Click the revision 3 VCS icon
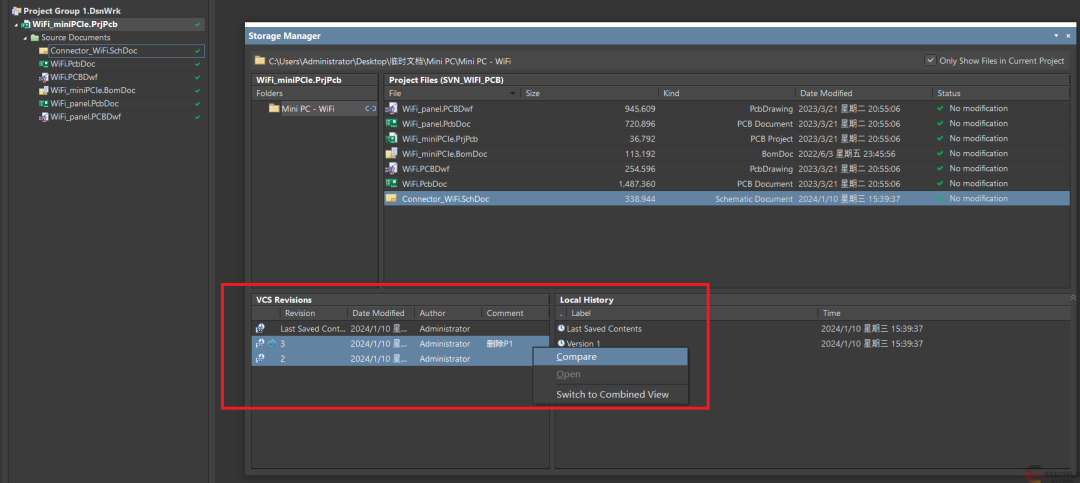Screen dimensions: 1080x483 (260, 343)
